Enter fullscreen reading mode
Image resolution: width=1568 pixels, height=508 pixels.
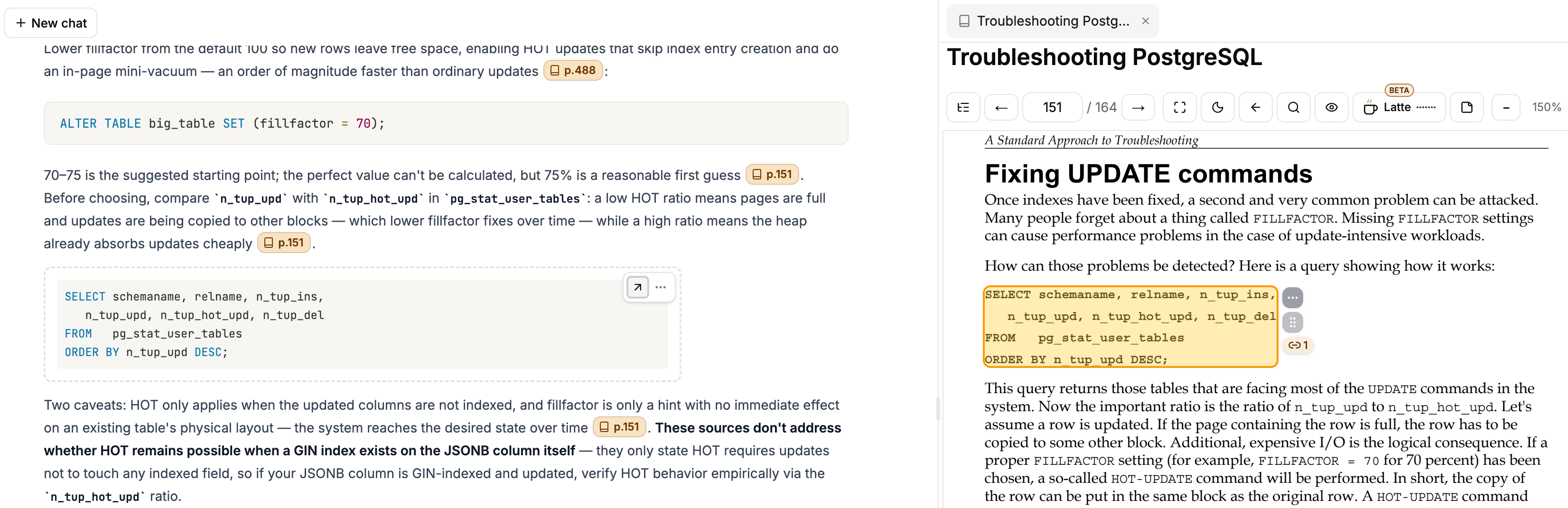pyautogui.click(x=1180, y=107)
